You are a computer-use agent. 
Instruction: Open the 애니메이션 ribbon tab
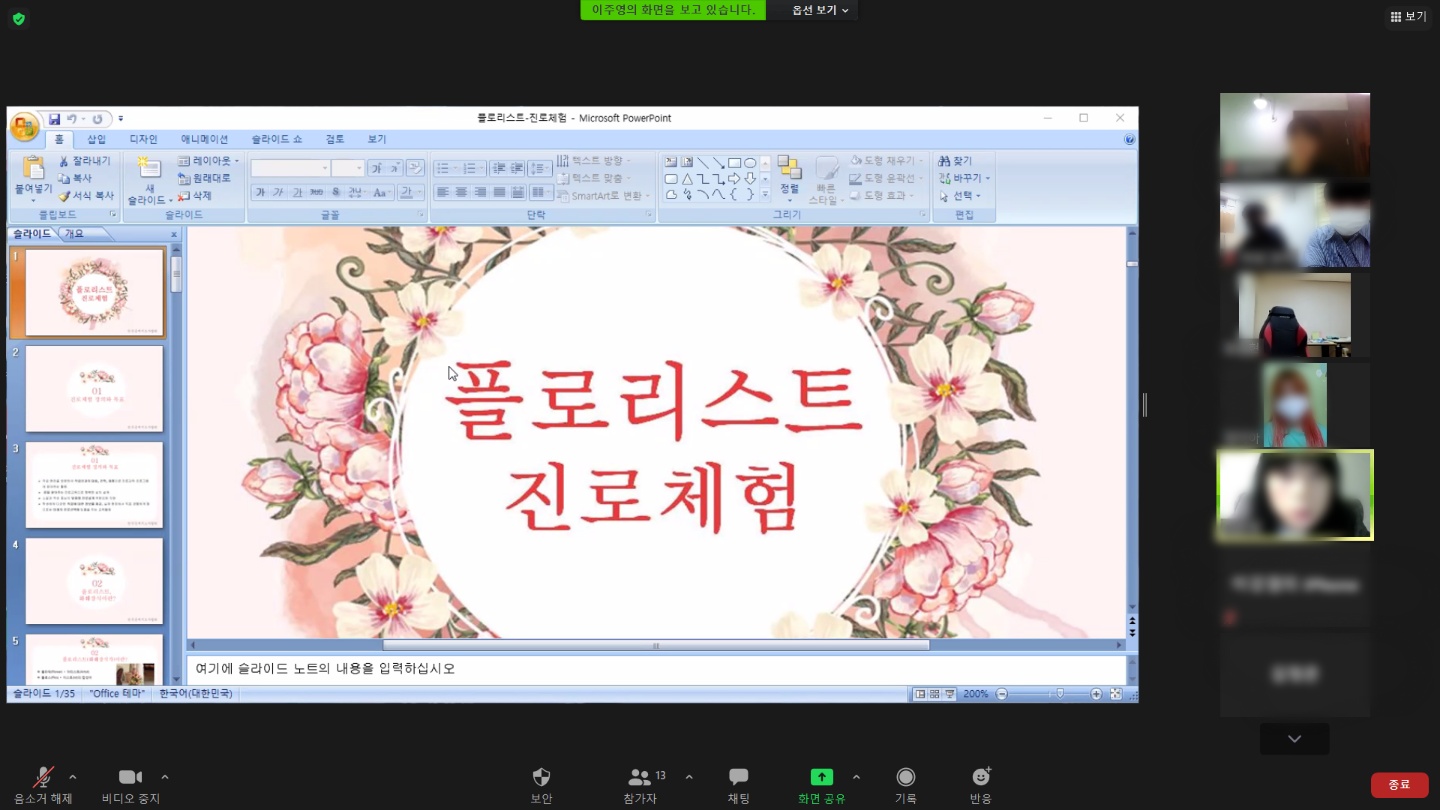[204, 139]
